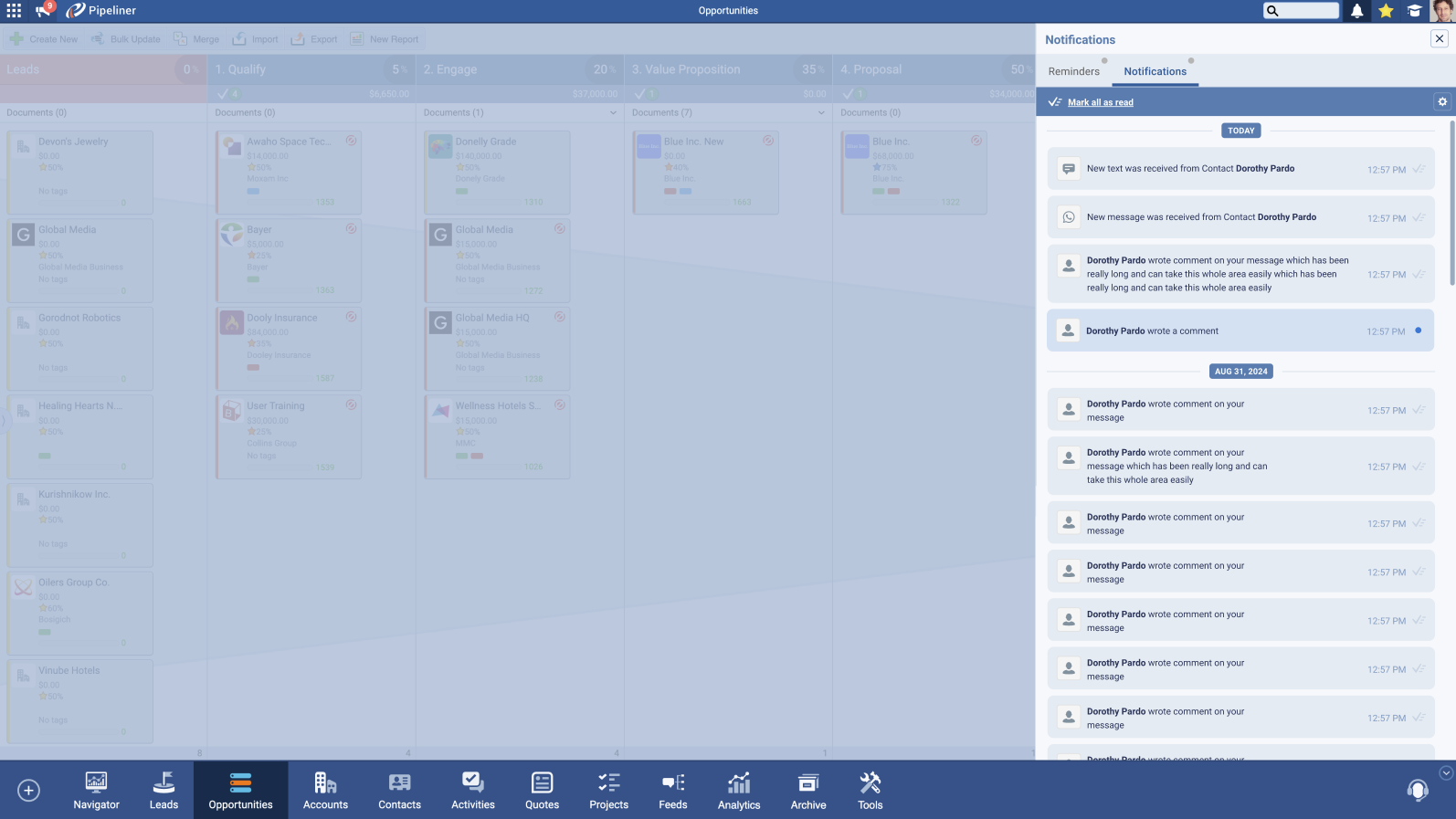This screenshot has width=1456, height=819.
Task: Toggle read status of new text notification
Action: pos(1419,169)
